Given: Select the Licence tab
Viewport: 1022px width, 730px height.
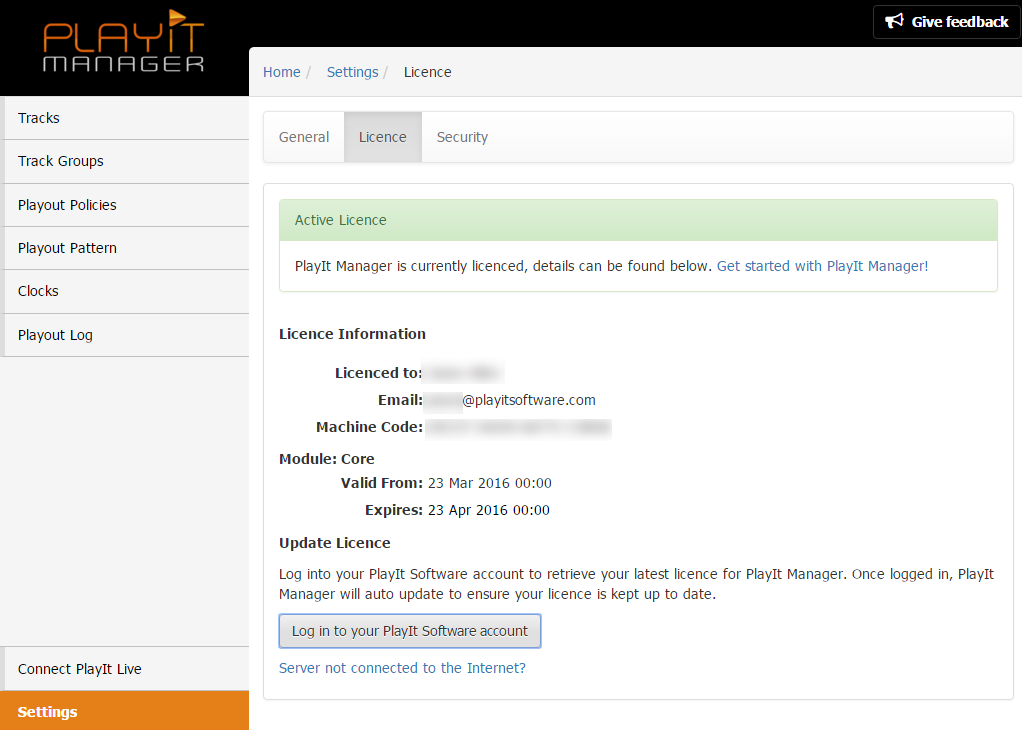Looking at the screenshot, I should click(x=383, y=137).
